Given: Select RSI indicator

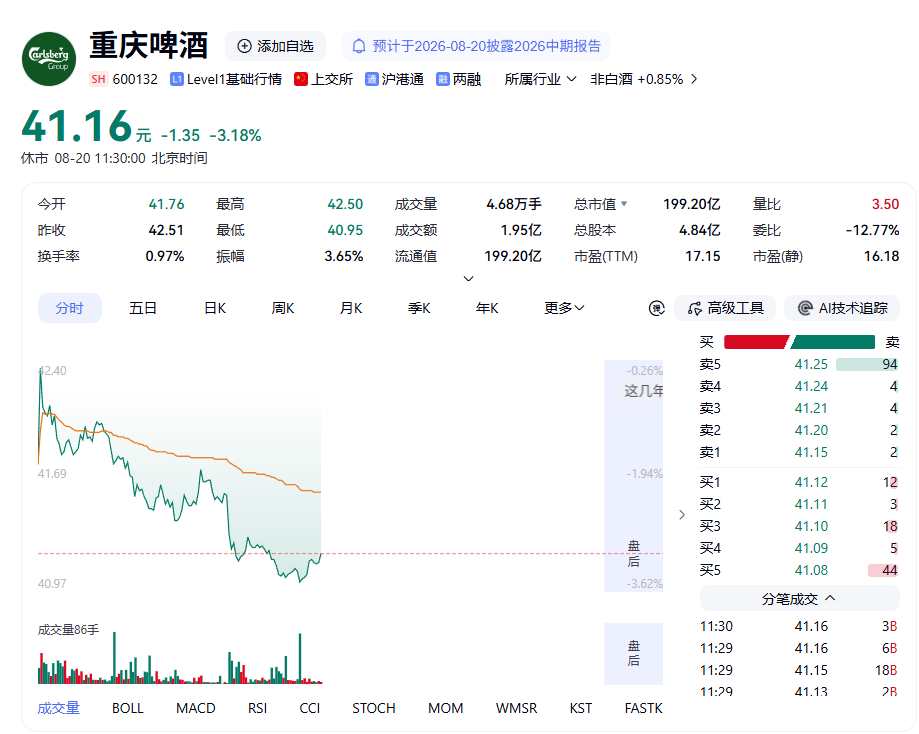Looking at the screenshot, I should (x=257, y=708).
